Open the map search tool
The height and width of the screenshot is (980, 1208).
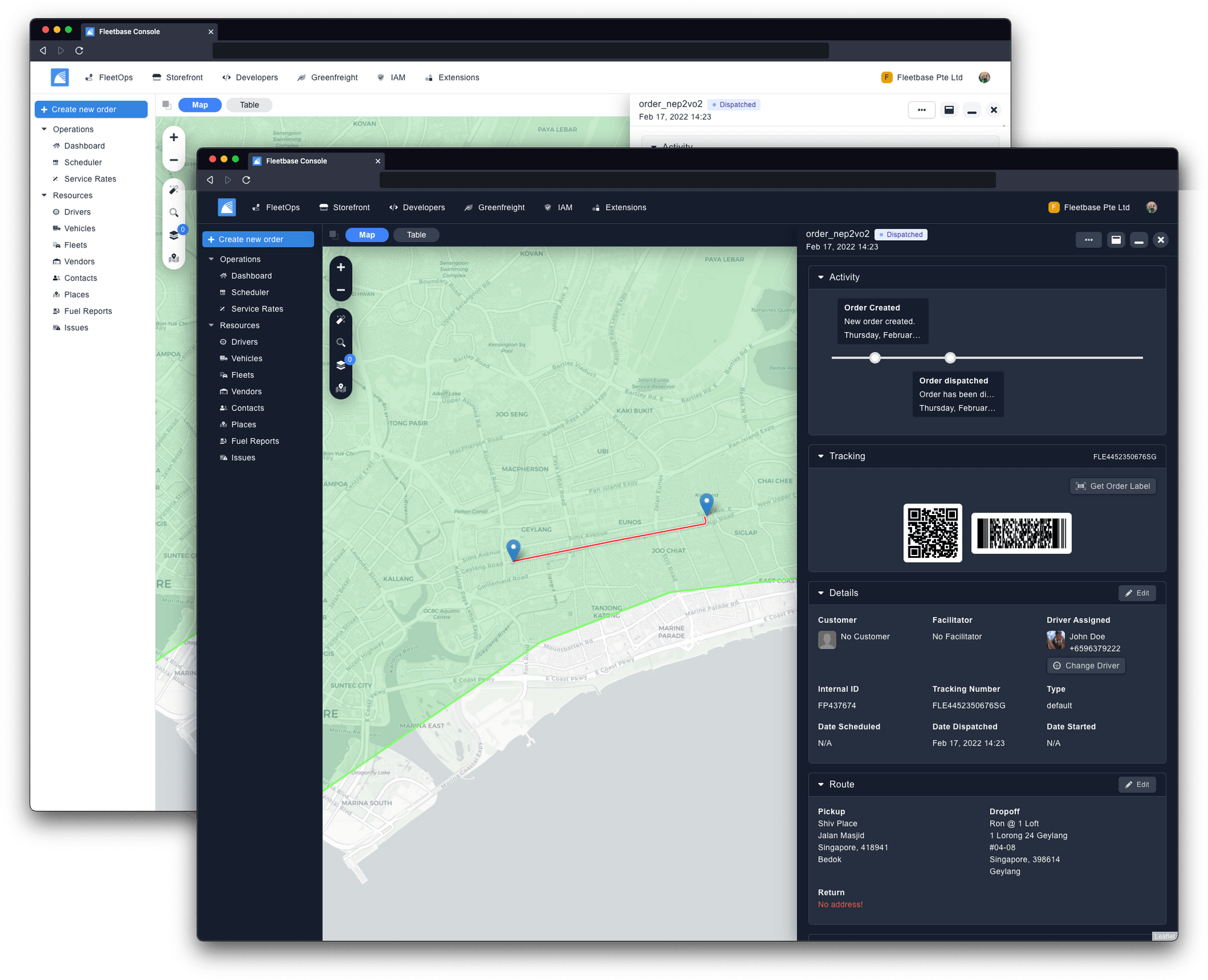click(341, 342)
